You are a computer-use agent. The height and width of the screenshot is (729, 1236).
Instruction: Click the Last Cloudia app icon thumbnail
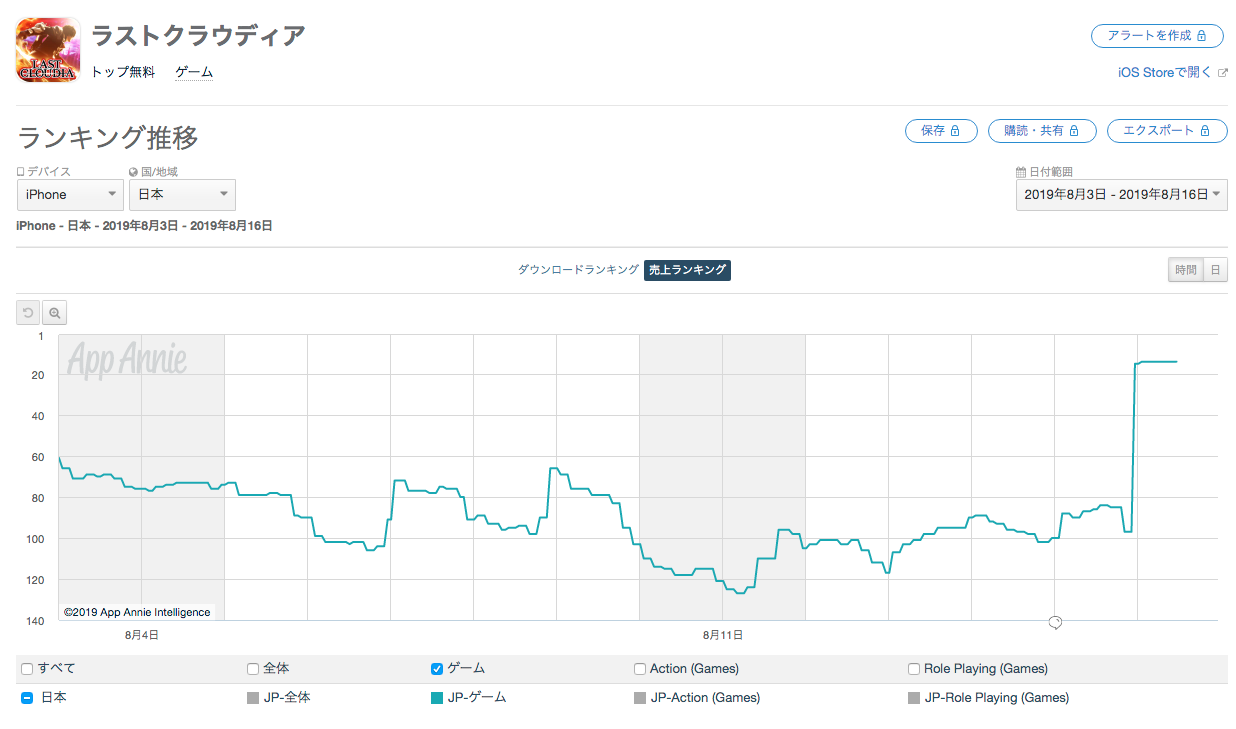[48, 49]
